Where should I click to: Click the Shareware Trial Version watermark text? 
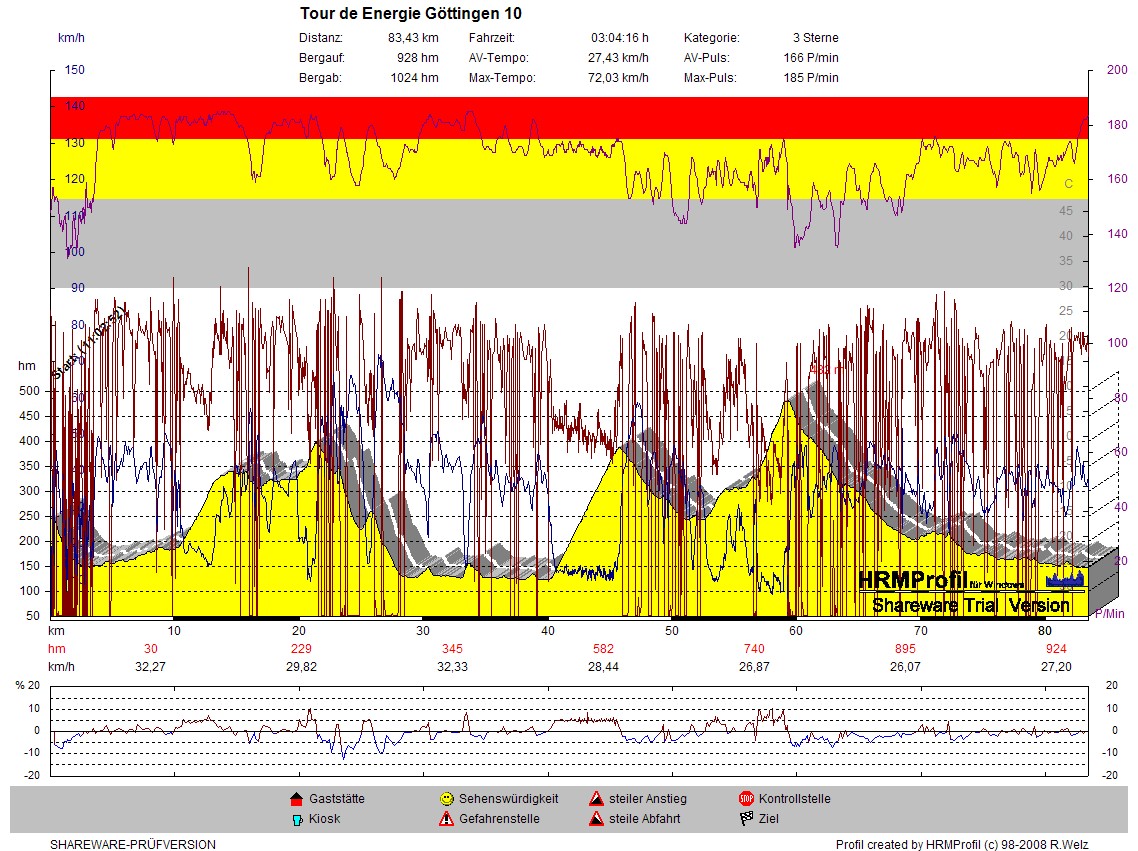(970, 605)
